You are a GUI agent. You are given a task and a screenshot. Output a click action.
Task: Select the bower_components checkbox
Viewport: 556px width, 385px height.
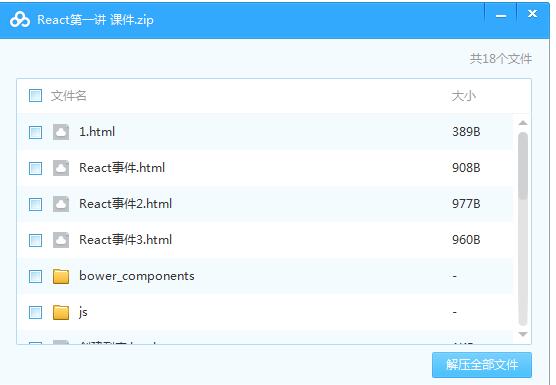pos(35,276)
